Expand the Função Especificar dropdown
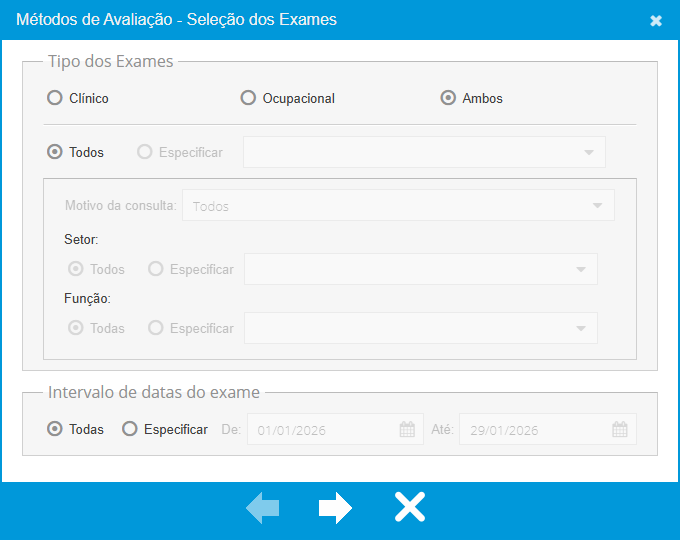This screenshot has width=680, height=540. [x=580, y=328]
